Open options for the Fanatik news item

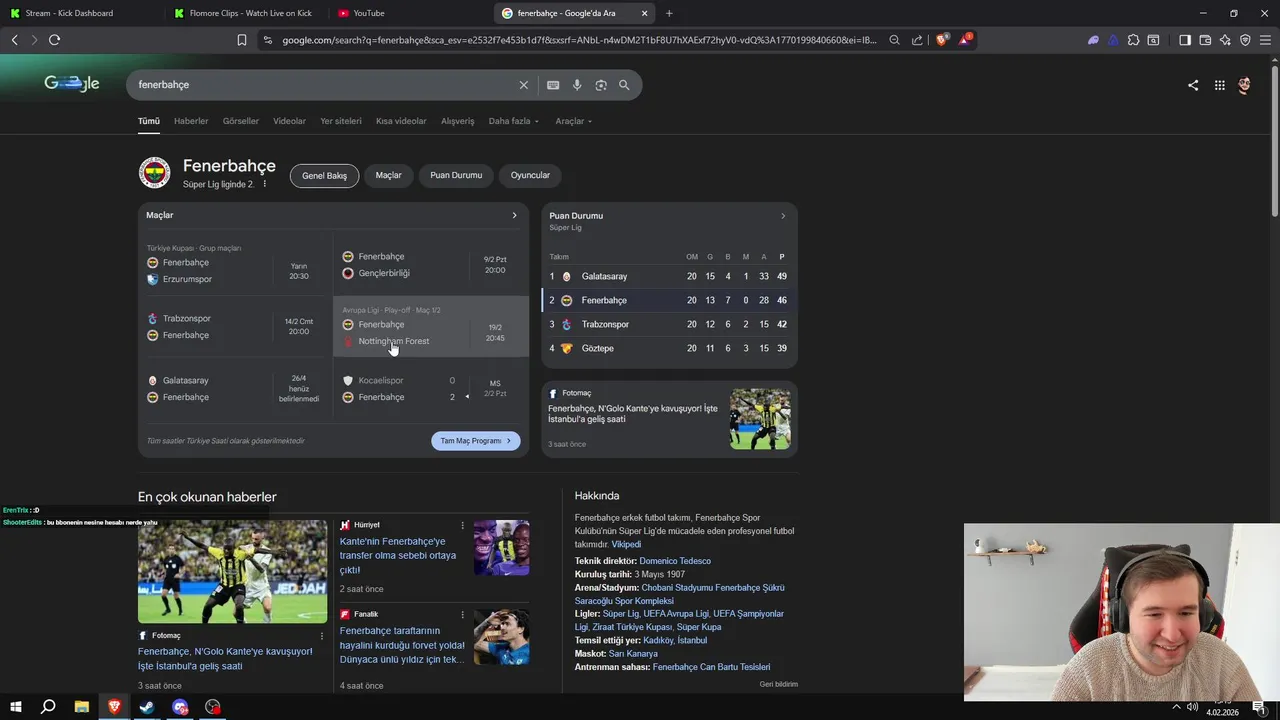pos(462,614)
